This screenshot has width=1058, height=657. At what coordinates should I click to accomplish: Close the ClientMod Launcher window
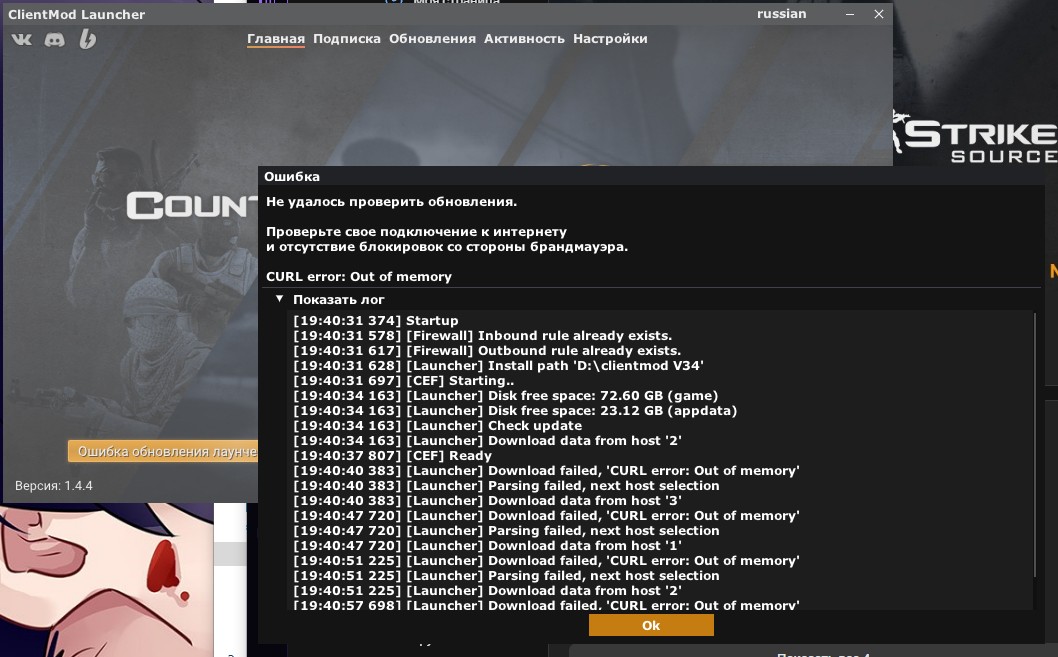tap(879, 14)
